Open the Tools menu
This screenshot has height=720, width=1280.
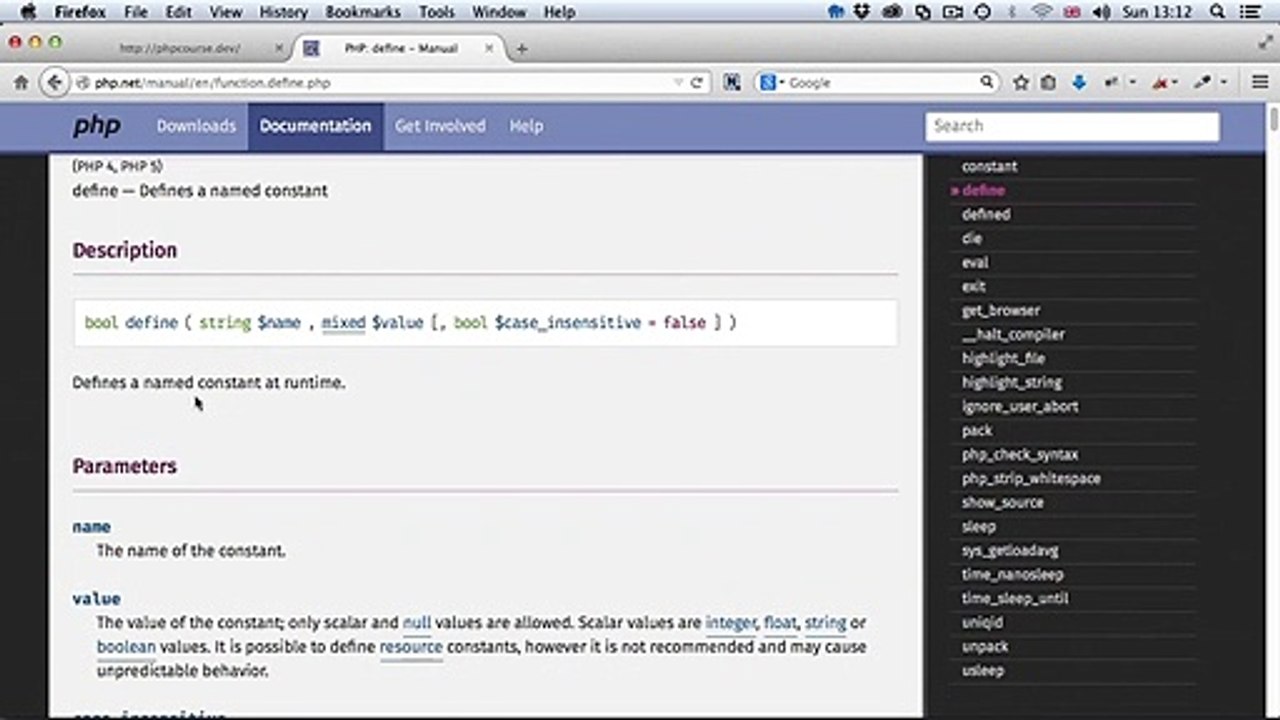(437, 12)
